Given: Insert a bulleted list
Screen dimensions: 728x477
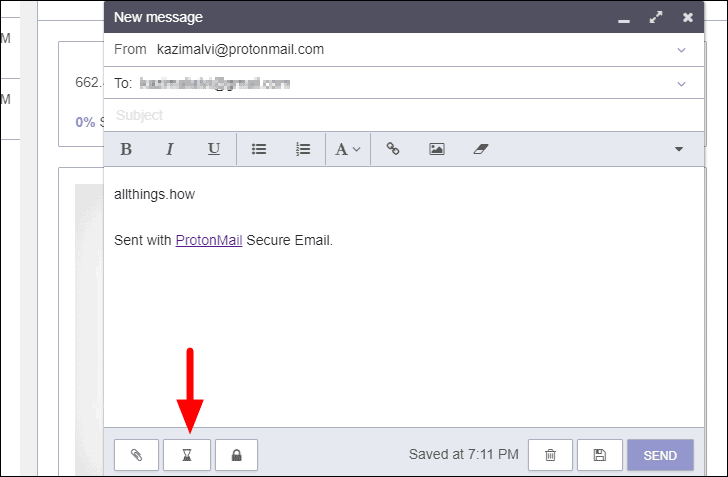Looking at the screenshot, I should [259, 149].
